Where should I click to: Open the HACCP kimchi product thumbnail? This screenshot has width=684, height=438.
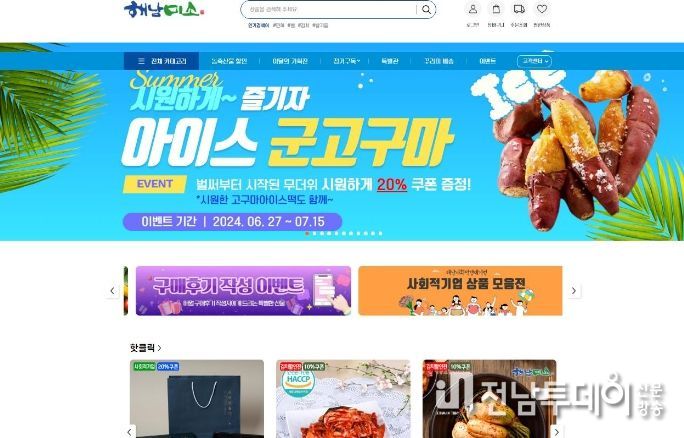[343, 399]
